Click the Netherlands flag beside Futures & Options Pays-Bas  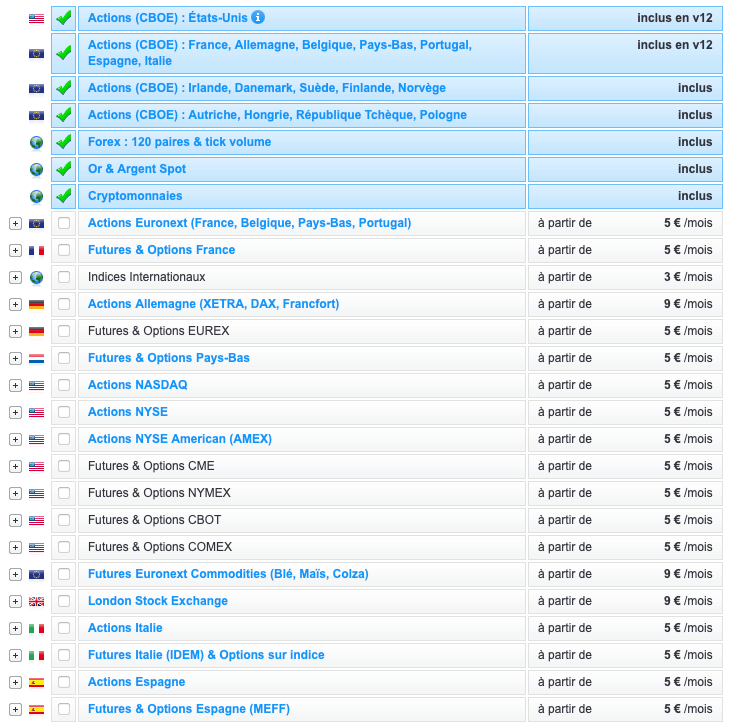click(x=37, y=358)
